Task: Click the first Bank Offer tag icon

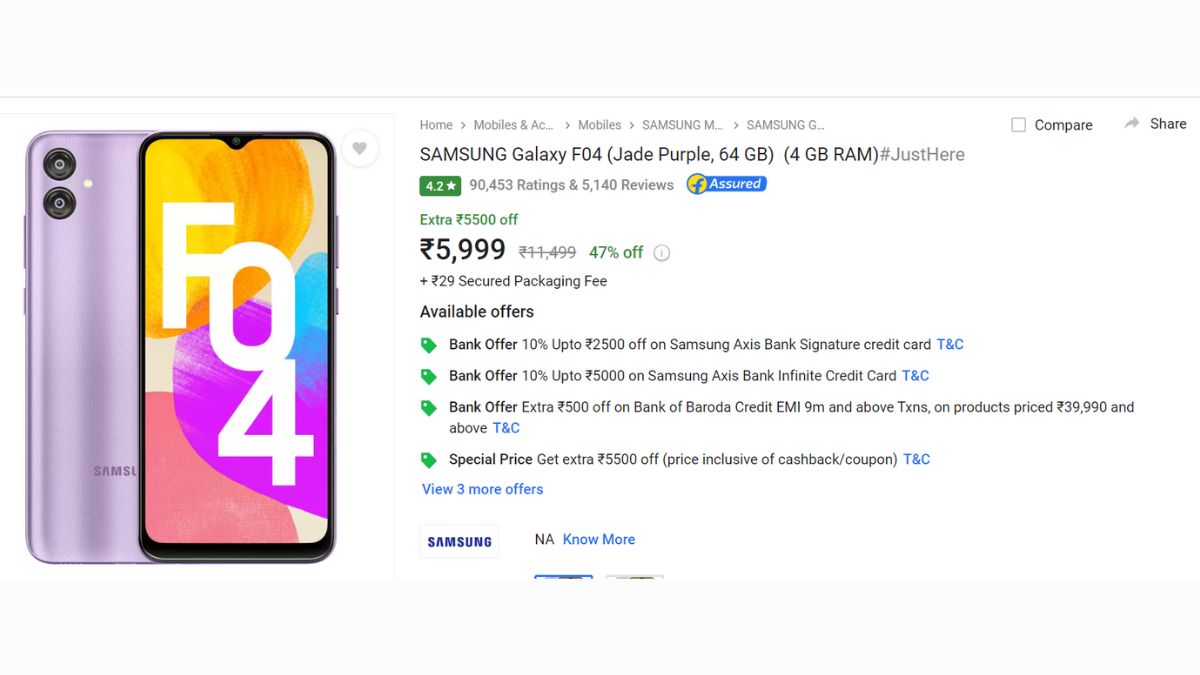Action: [x=429, y=345]
